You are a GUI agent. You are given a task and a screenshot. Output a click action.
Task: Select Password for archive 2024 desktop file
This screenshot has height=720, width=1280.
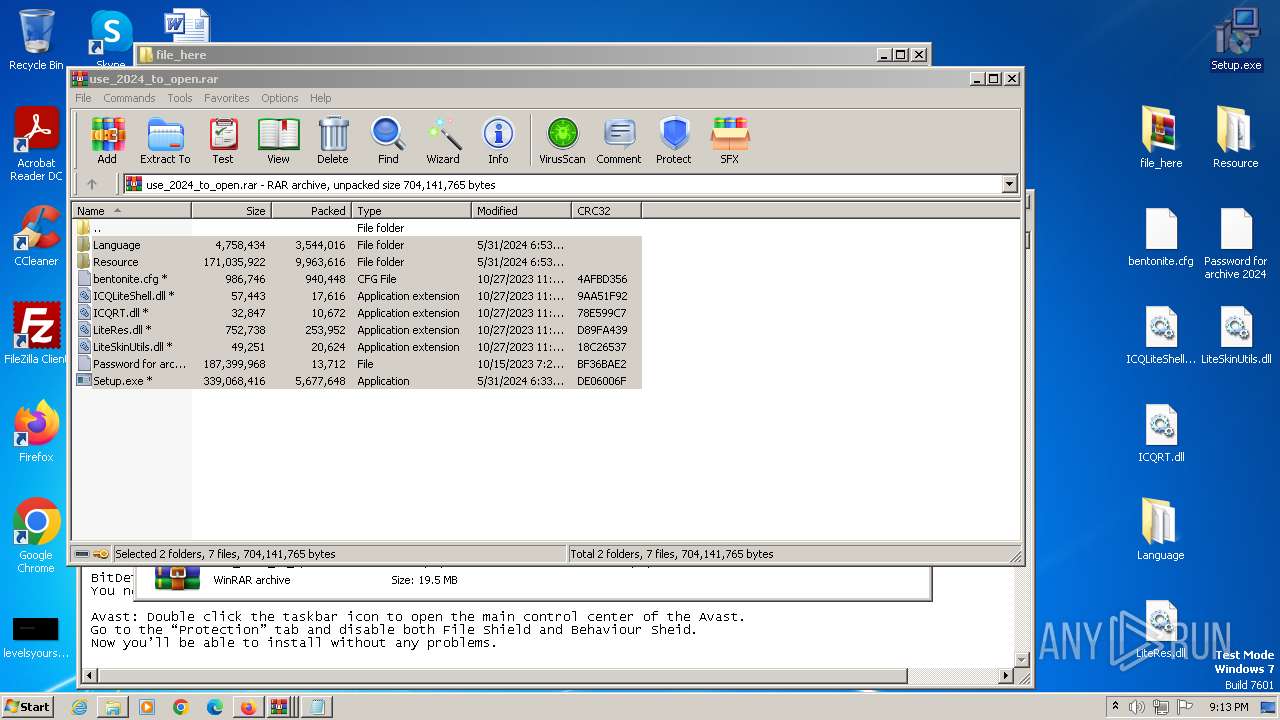pos(1236,243)
